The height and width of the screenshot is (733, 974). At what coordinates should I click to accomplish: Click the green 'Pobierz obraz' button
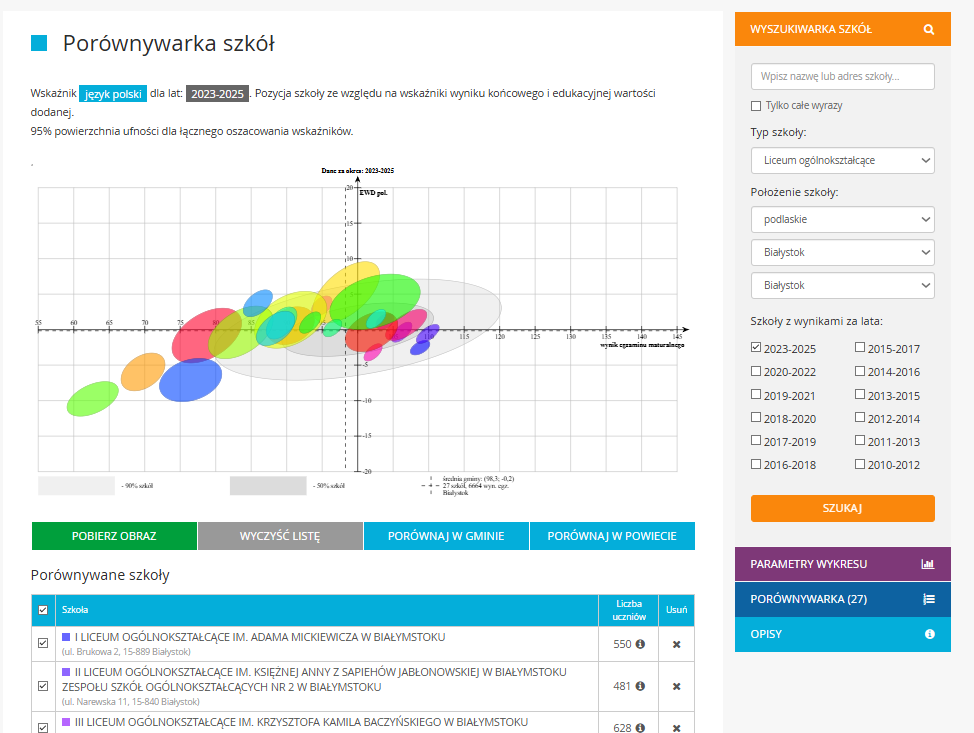click(114, 536)
